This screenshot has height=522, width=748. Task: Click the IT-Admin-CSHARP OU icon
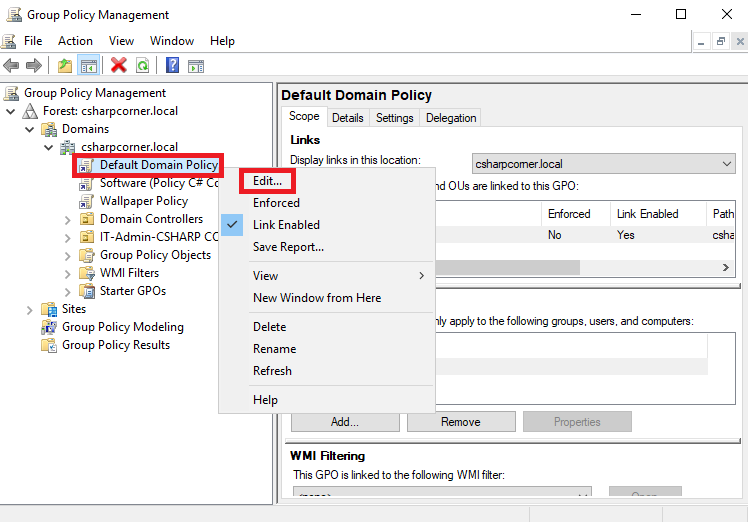[x=86, y=237]
